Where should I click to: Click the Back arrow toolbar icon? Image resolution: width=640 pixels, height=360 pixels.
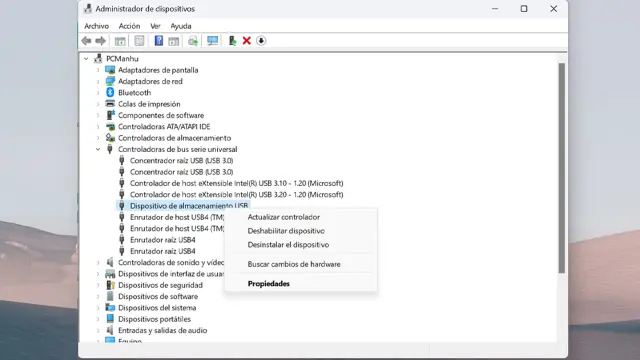(86, 41)
